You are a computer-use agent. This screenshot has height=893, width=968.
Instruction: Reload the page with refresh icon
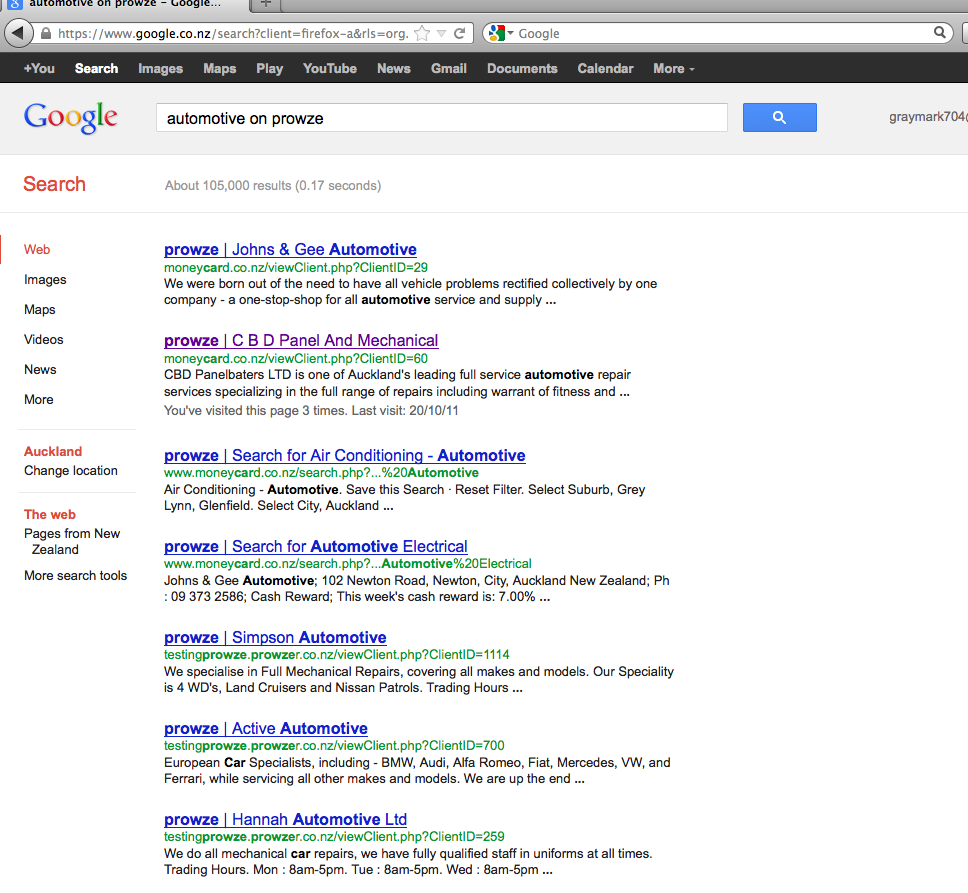click(459, 33)
